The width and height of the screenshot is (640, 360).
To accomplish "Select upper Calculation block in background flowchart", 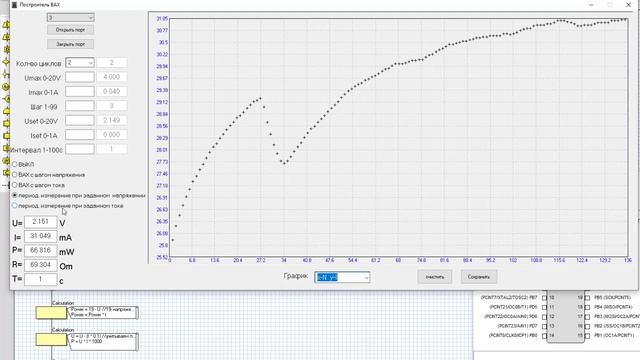I will point(51,313).
